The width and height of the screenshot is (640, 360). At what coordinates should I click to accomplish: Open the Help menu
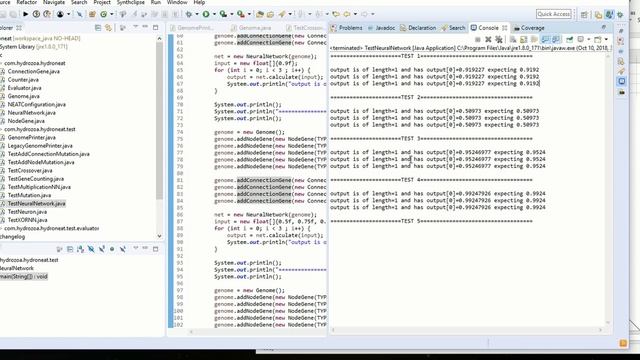tap(199, 2)
